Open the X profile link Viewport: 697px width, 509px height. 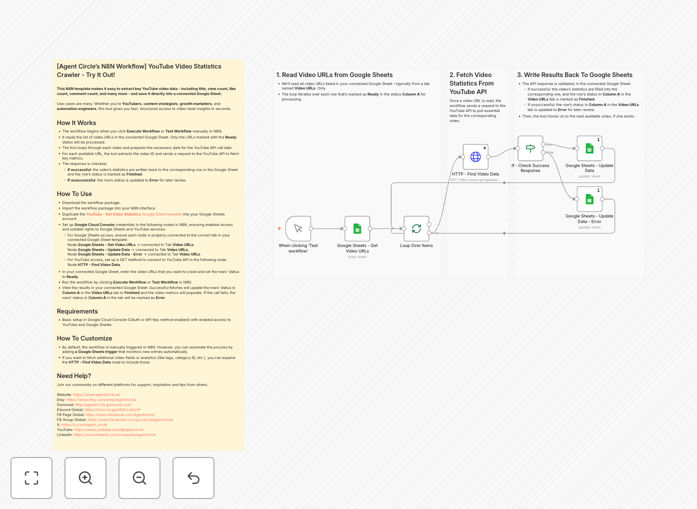coord(84,425)
